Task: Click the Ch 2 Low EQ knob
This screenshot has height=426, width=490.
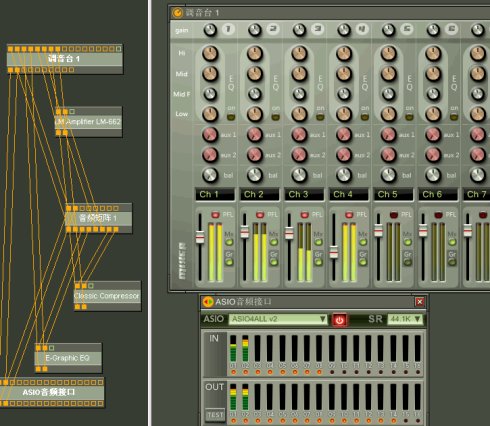Action: 255,114
